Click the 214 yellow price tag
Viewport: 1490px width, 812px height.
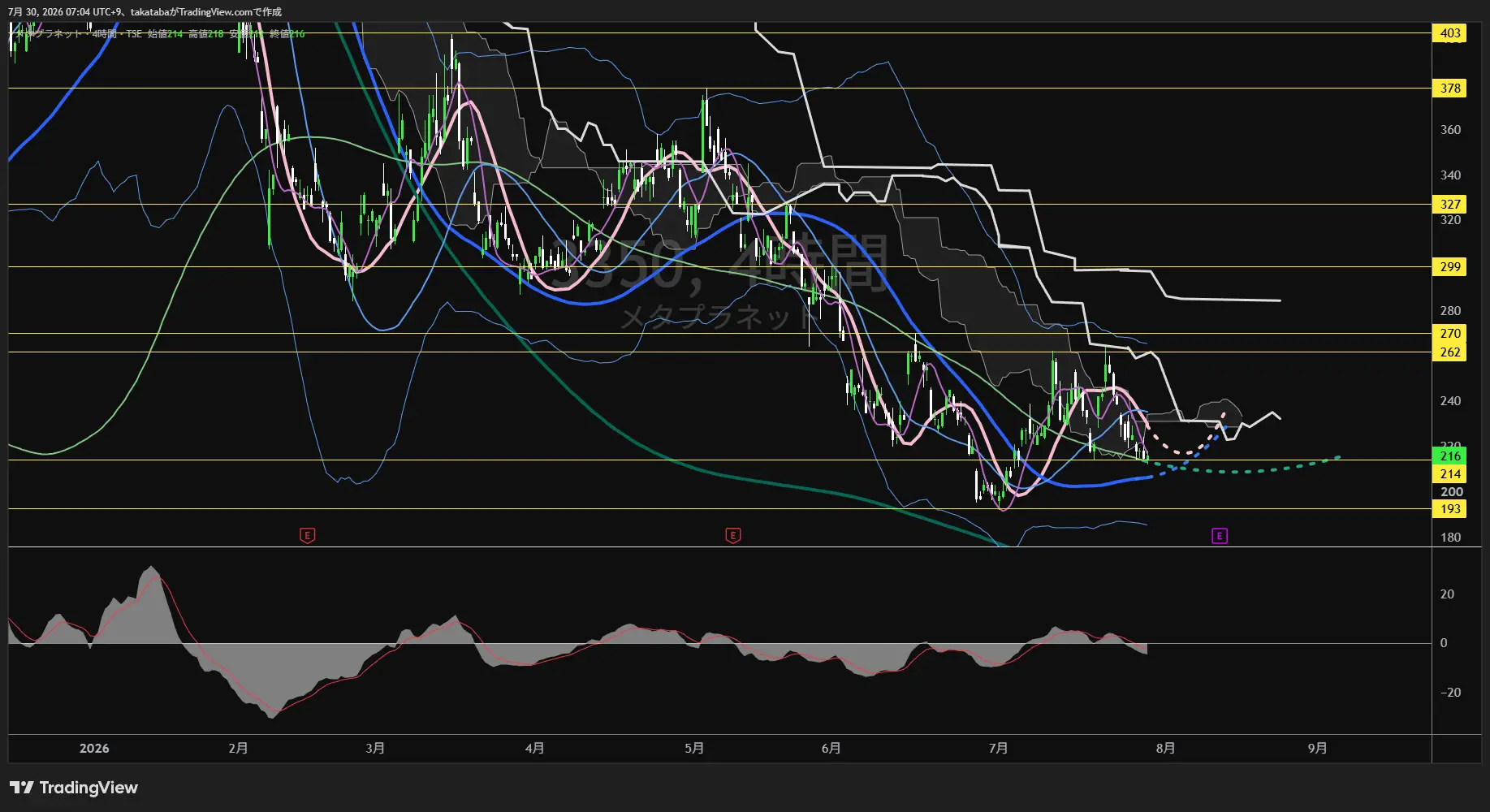(x=1450, y=473)
